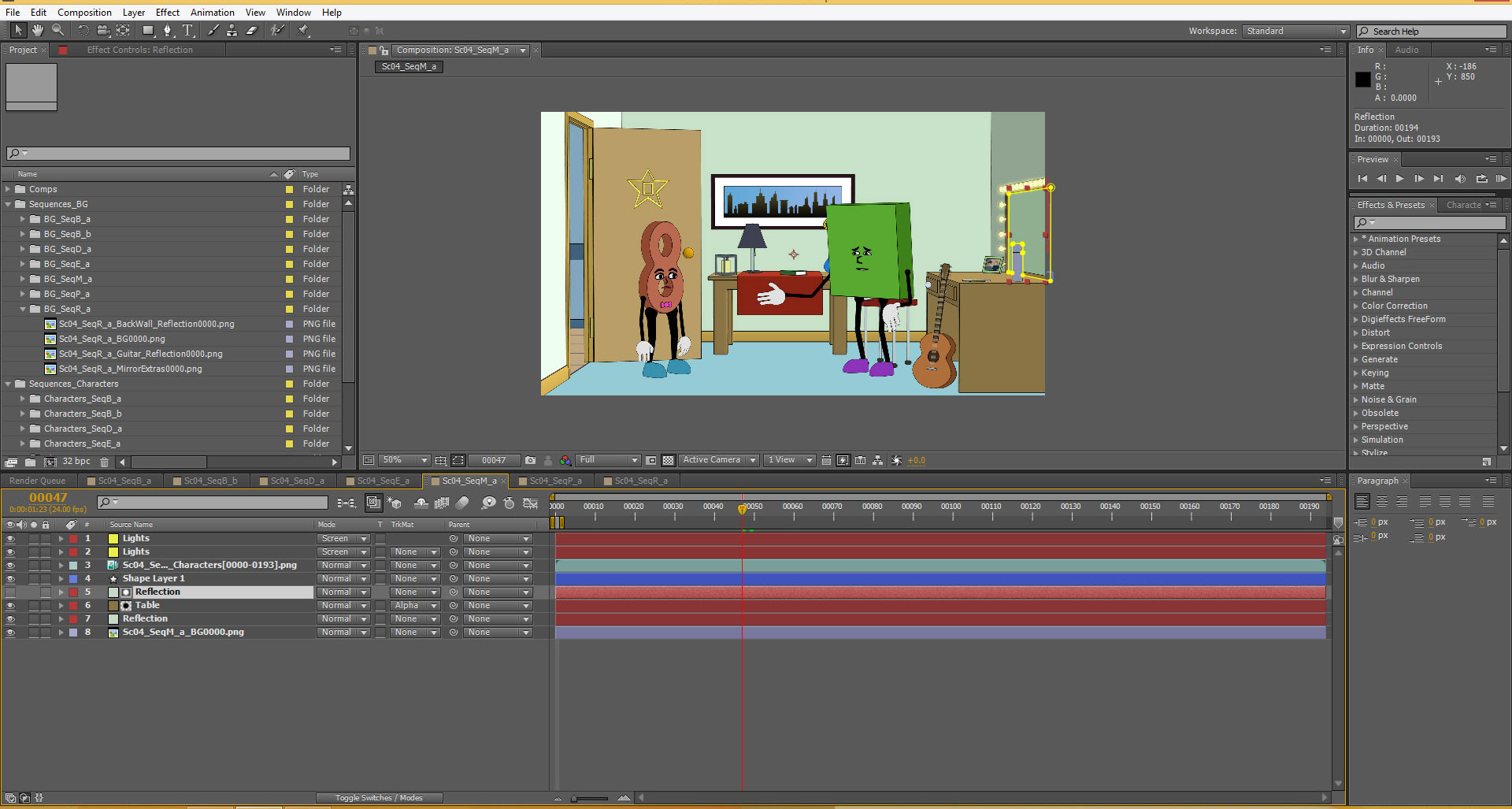Click Auto-keyframe stopwatch icon

510,503
